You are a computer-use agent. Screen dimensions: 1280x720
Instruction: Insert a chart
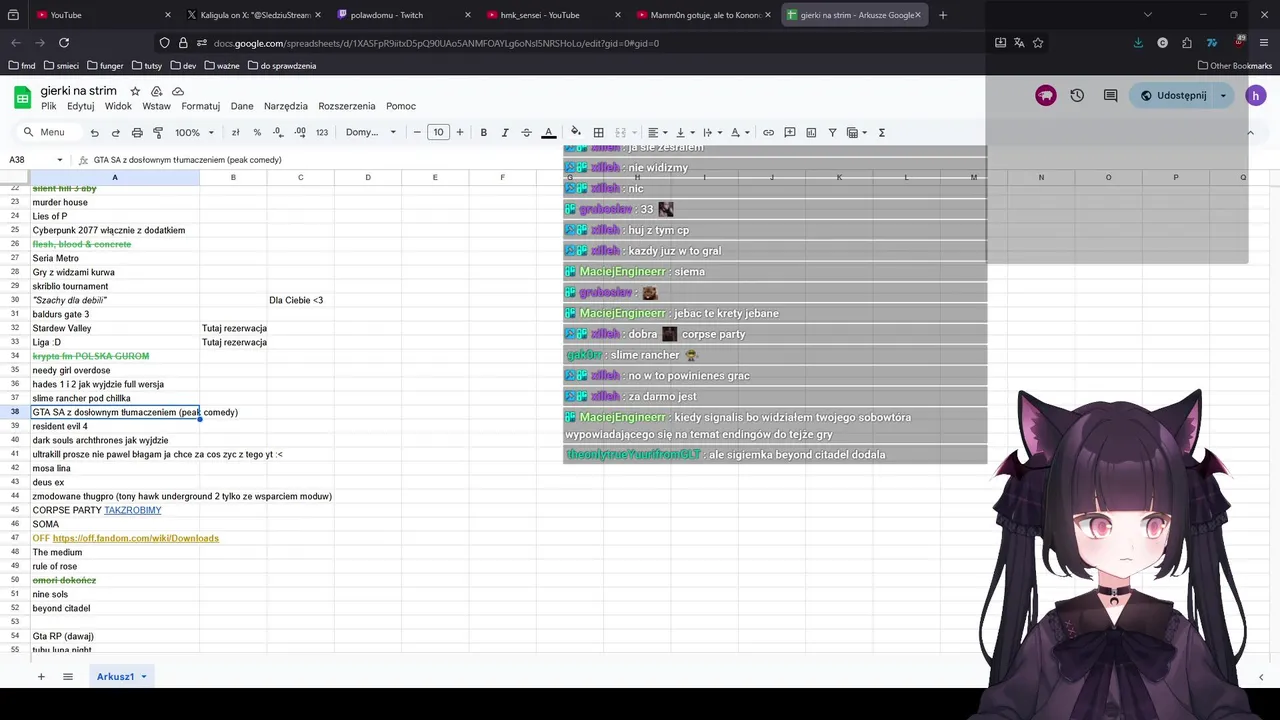811,132
